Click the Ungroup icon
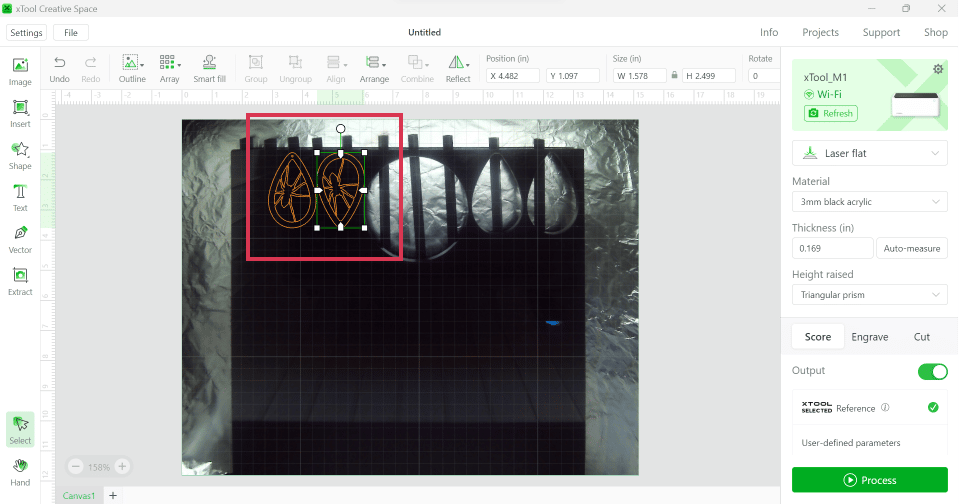The image size is (959, 504). [x=295, y=69]
